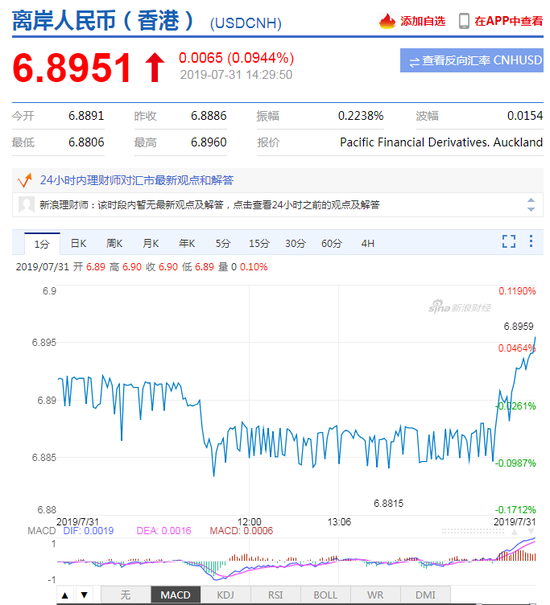Click the DEA: 0.0016 value

[x=164, y=531]
